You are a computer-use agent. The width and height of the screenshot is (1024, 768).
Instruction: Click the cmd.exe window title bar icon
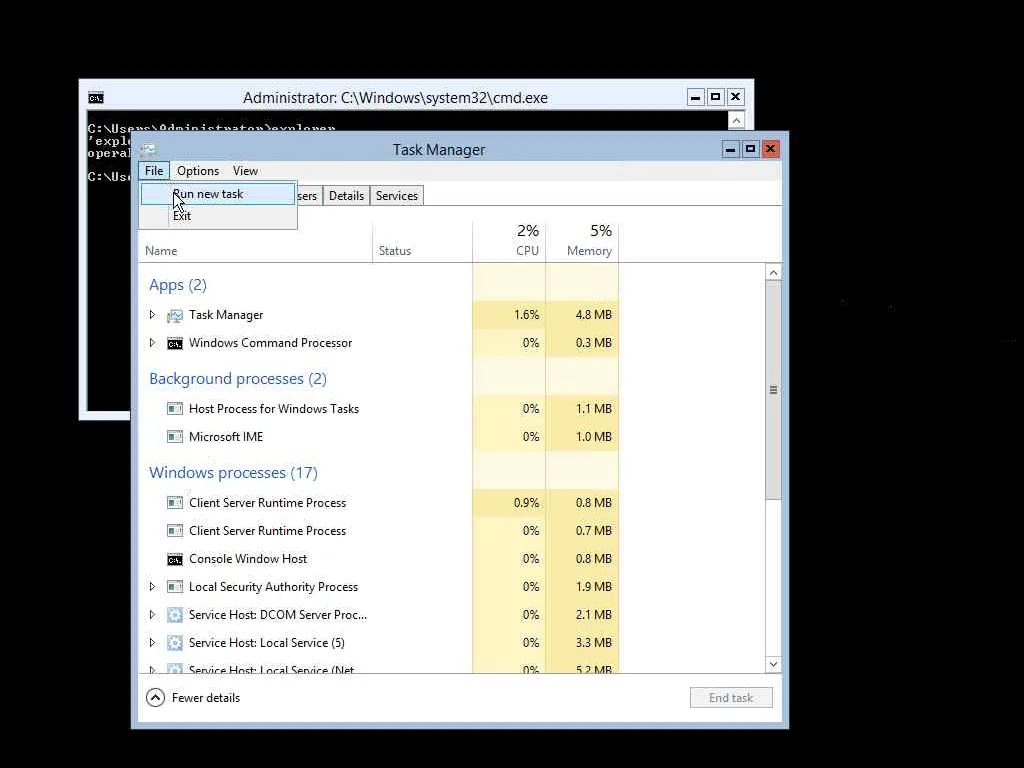click(x=96, y=98)
